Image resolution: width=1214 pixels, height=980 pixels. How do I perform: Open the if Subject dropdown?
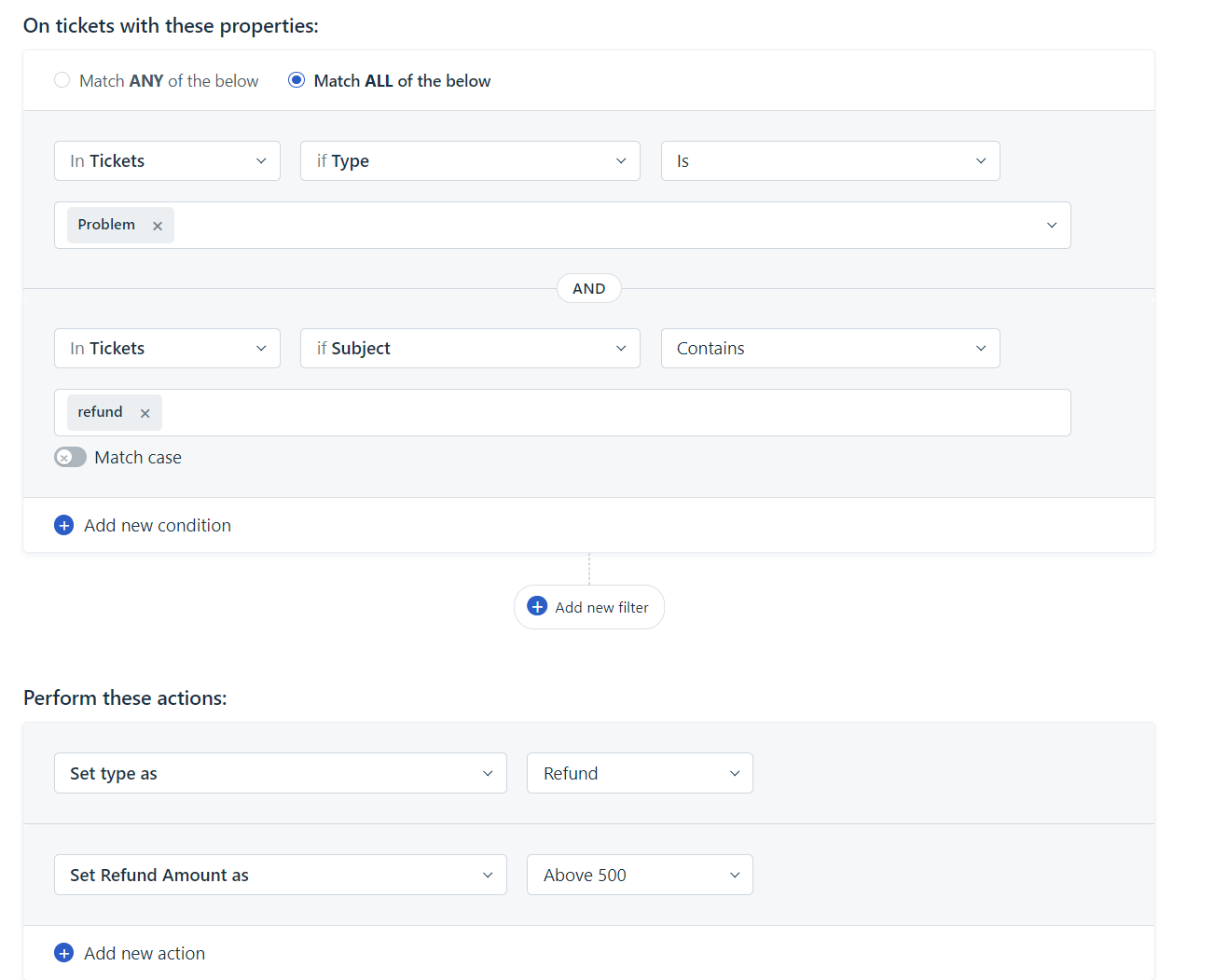[x=470, y=349]
